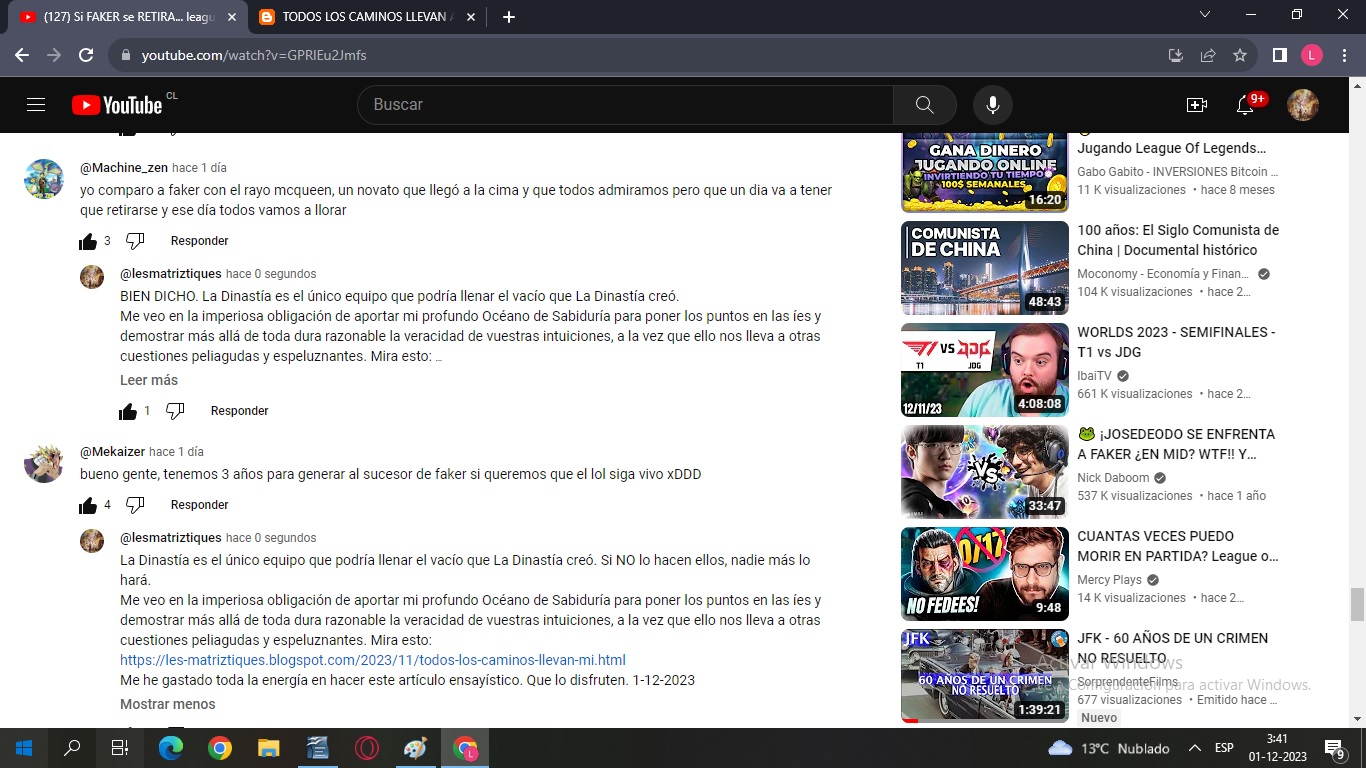This screenshot has width=1366, height=768.
Task: Click the search magnifier button
Action: 925,105
